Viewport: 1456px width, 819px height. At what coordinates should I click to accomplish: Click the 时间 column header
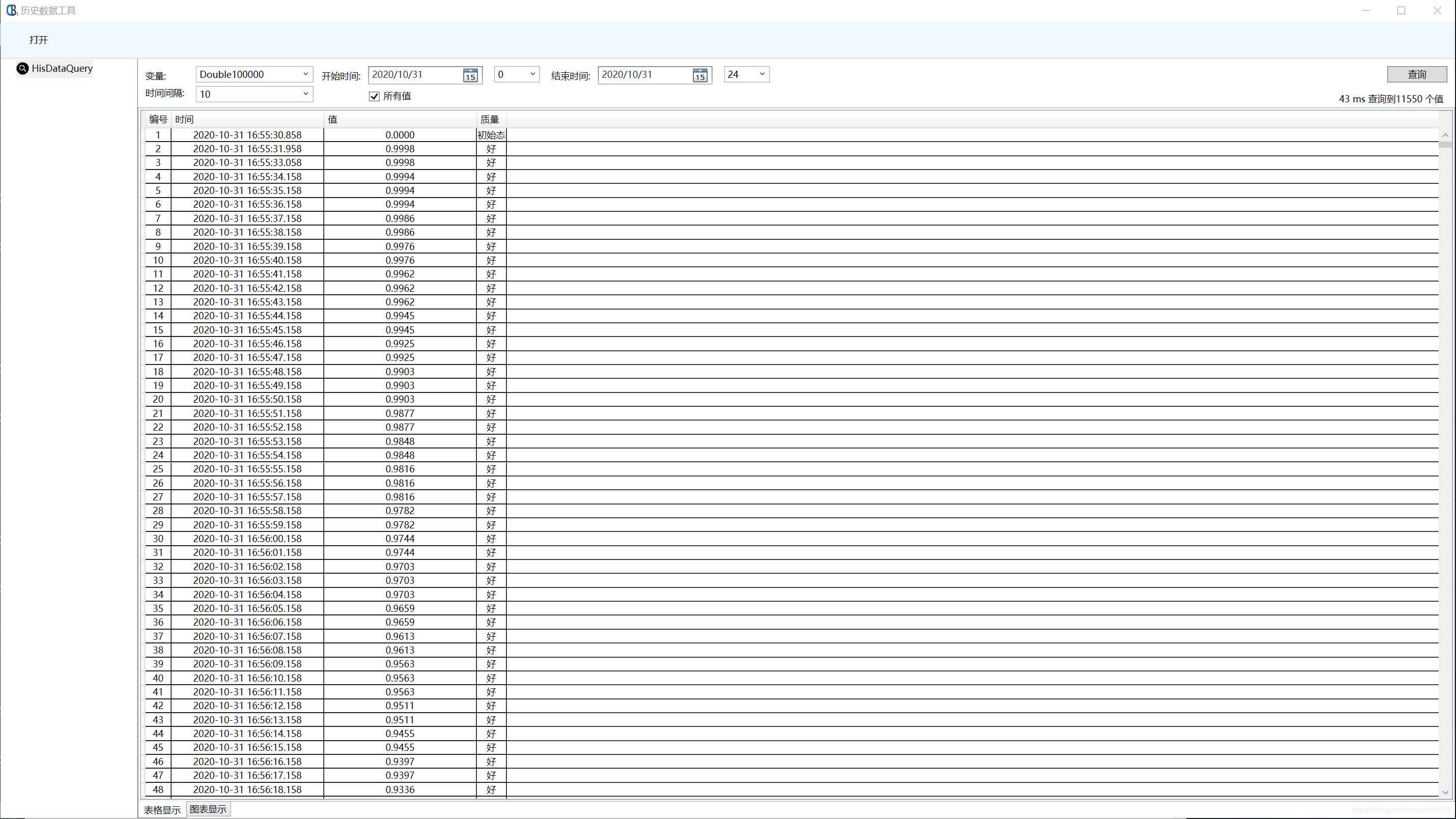coord(247,119)
